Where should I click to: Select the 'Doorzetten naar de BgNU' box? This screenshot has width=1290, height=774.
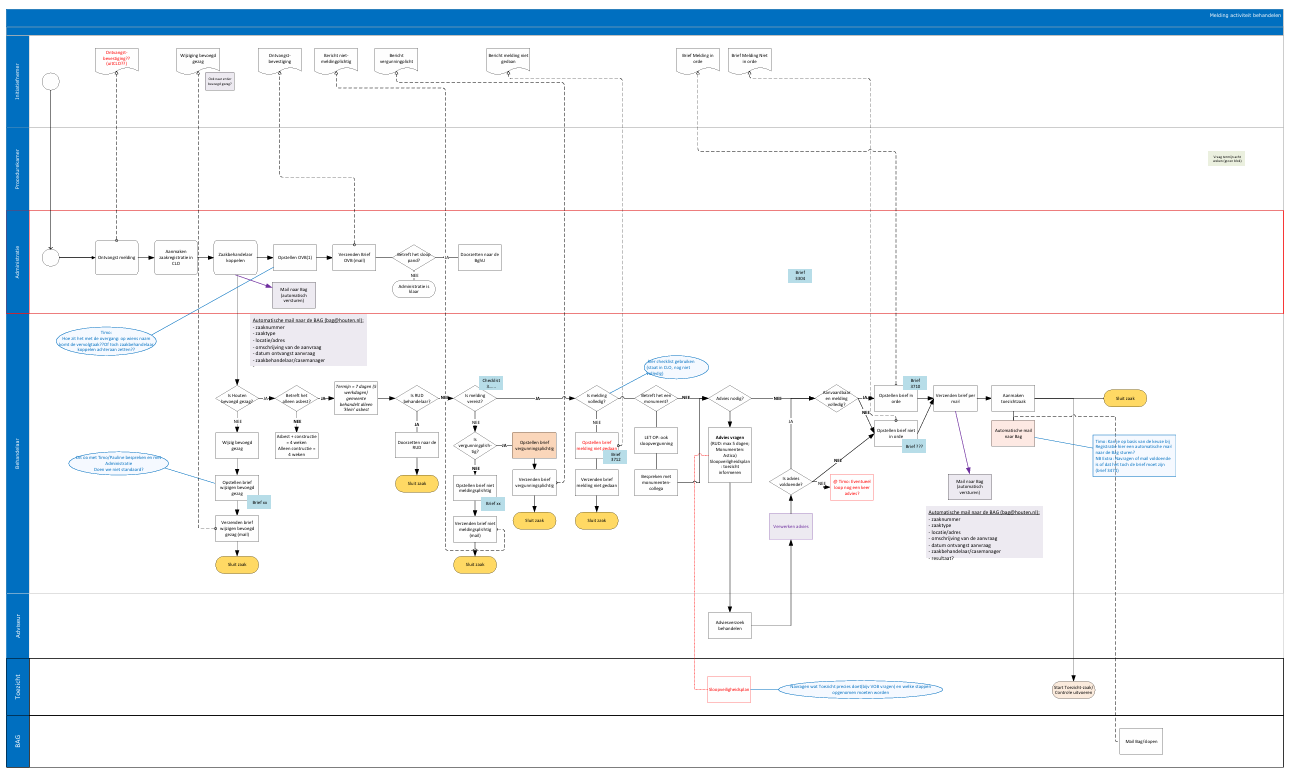[478, 257]
